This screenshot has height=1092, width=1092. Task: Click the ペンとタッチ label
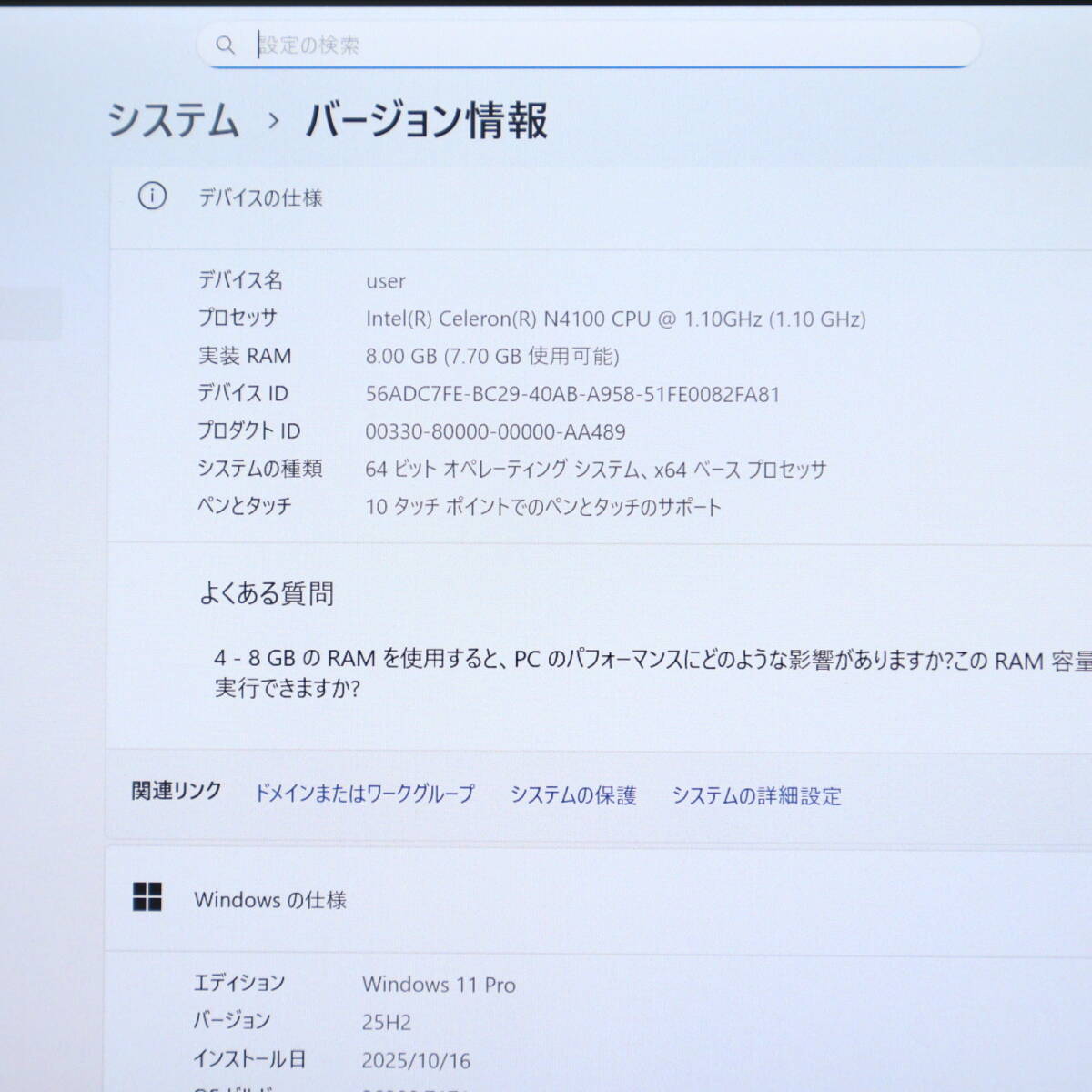245,506
